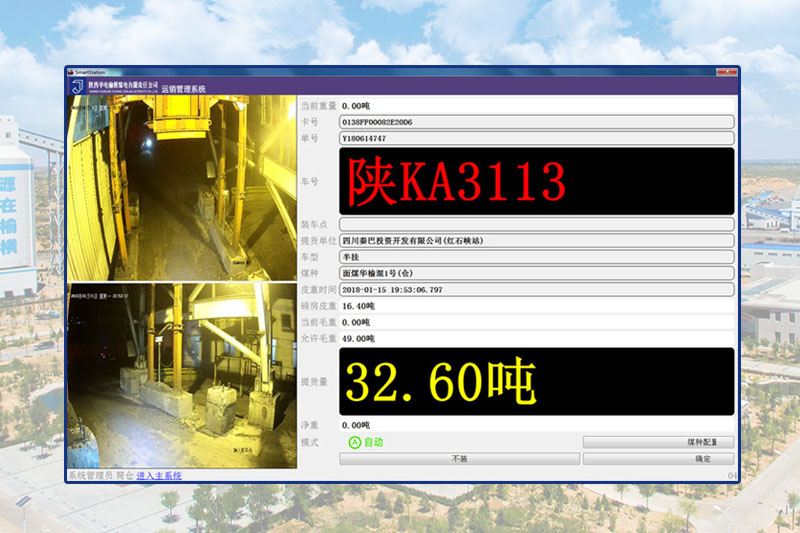Select the 煤种 coal type field

[x=536, y=273]
